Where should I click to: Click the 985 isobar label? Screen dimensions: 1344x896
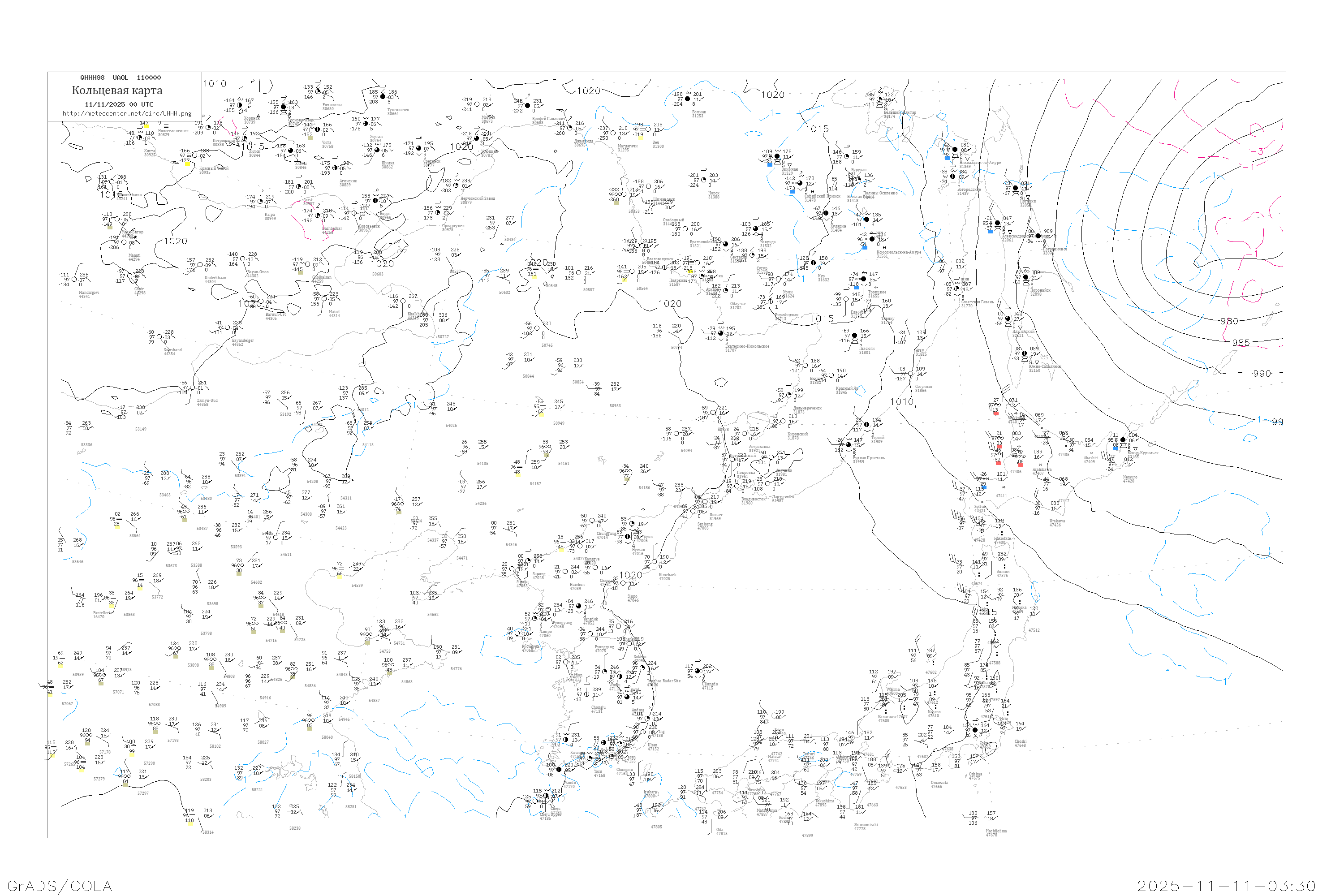1241,343
